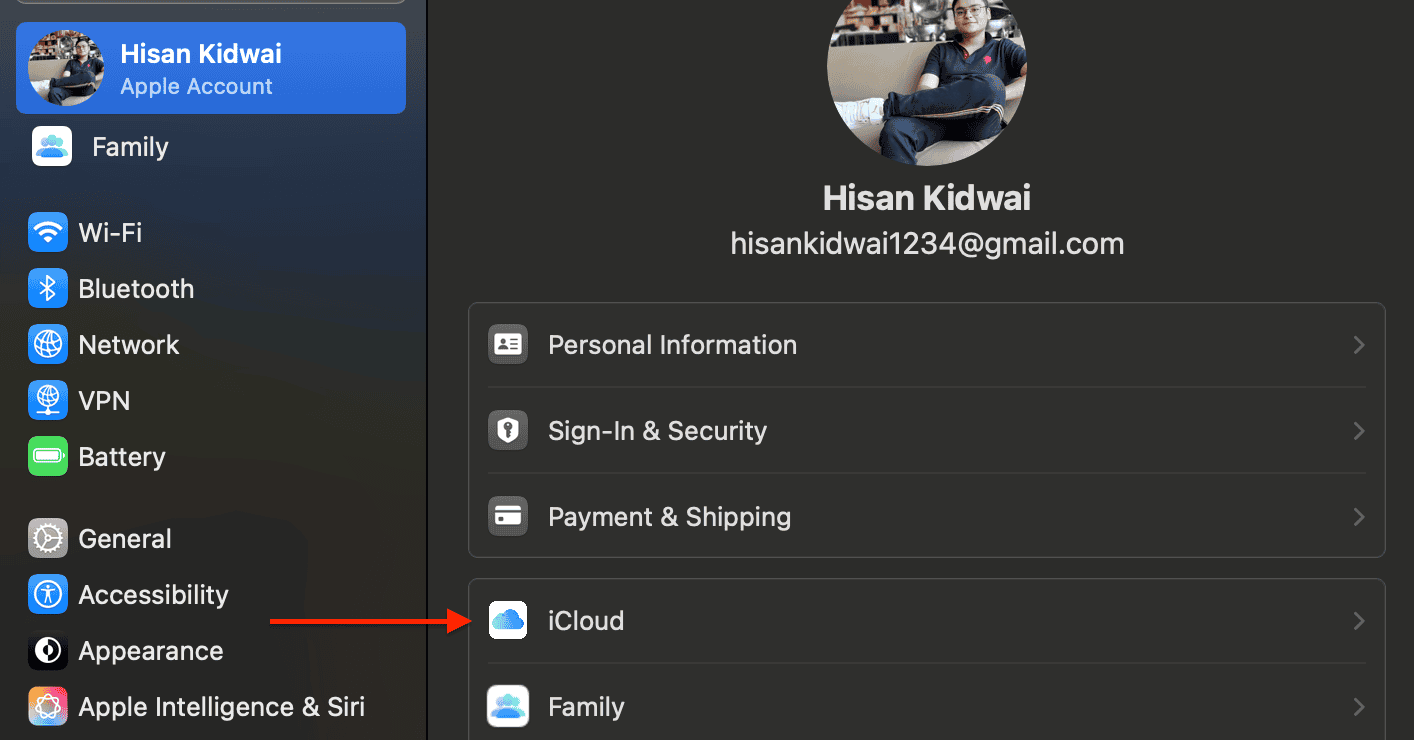Open Personal Information settings label
Viewport: 1414px width, 740px height.
coord(673,345)
